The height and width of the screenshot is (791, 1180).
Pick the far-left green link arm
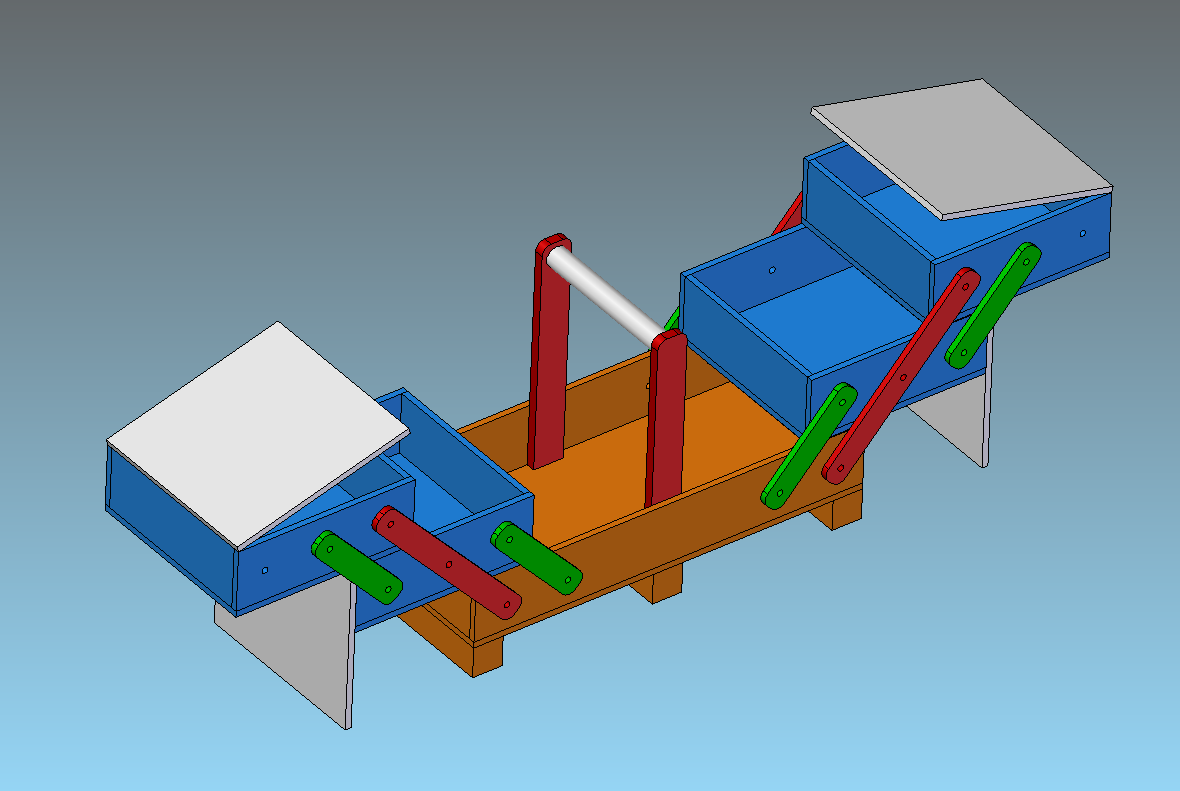click(357, 567)
